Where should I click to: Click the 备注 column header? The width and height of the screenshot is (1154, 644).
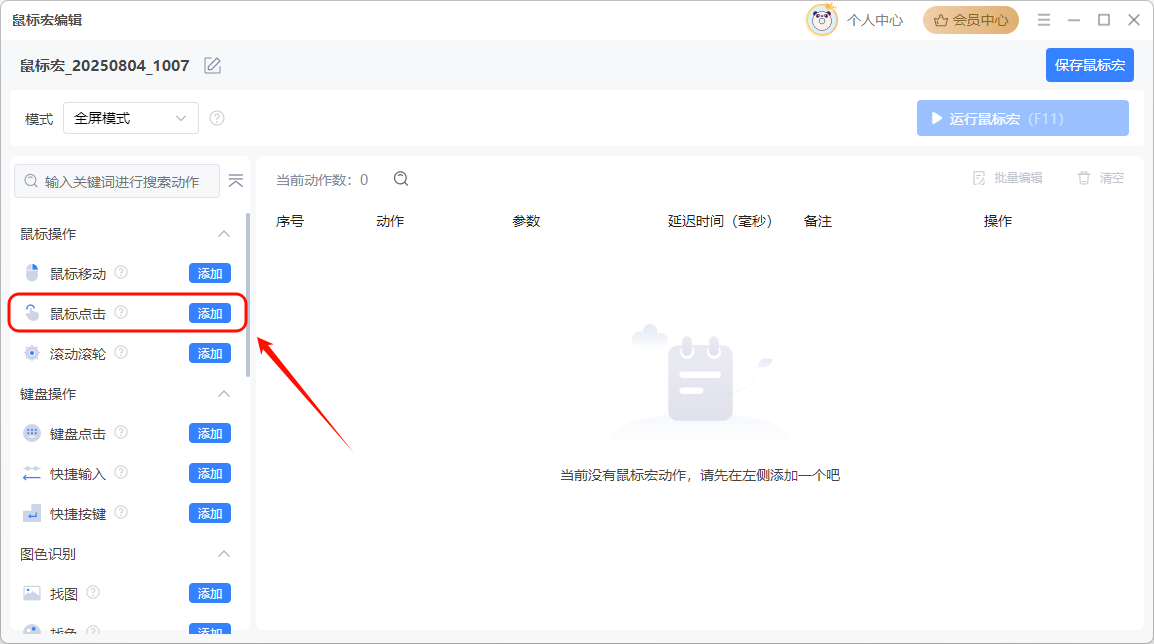(x=818, y=221)
